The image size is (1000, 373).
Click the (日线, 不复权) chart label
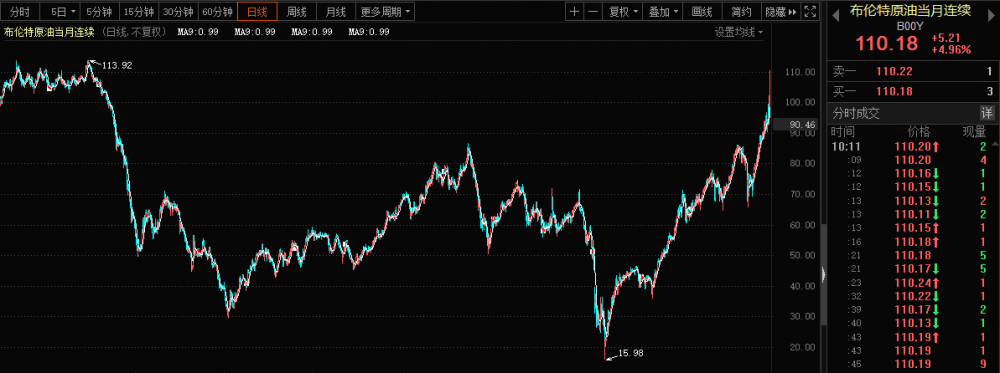point(135,32)
